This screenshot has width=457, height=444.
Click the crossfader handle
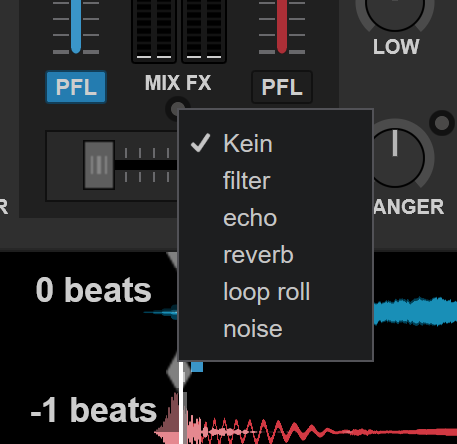99,165
